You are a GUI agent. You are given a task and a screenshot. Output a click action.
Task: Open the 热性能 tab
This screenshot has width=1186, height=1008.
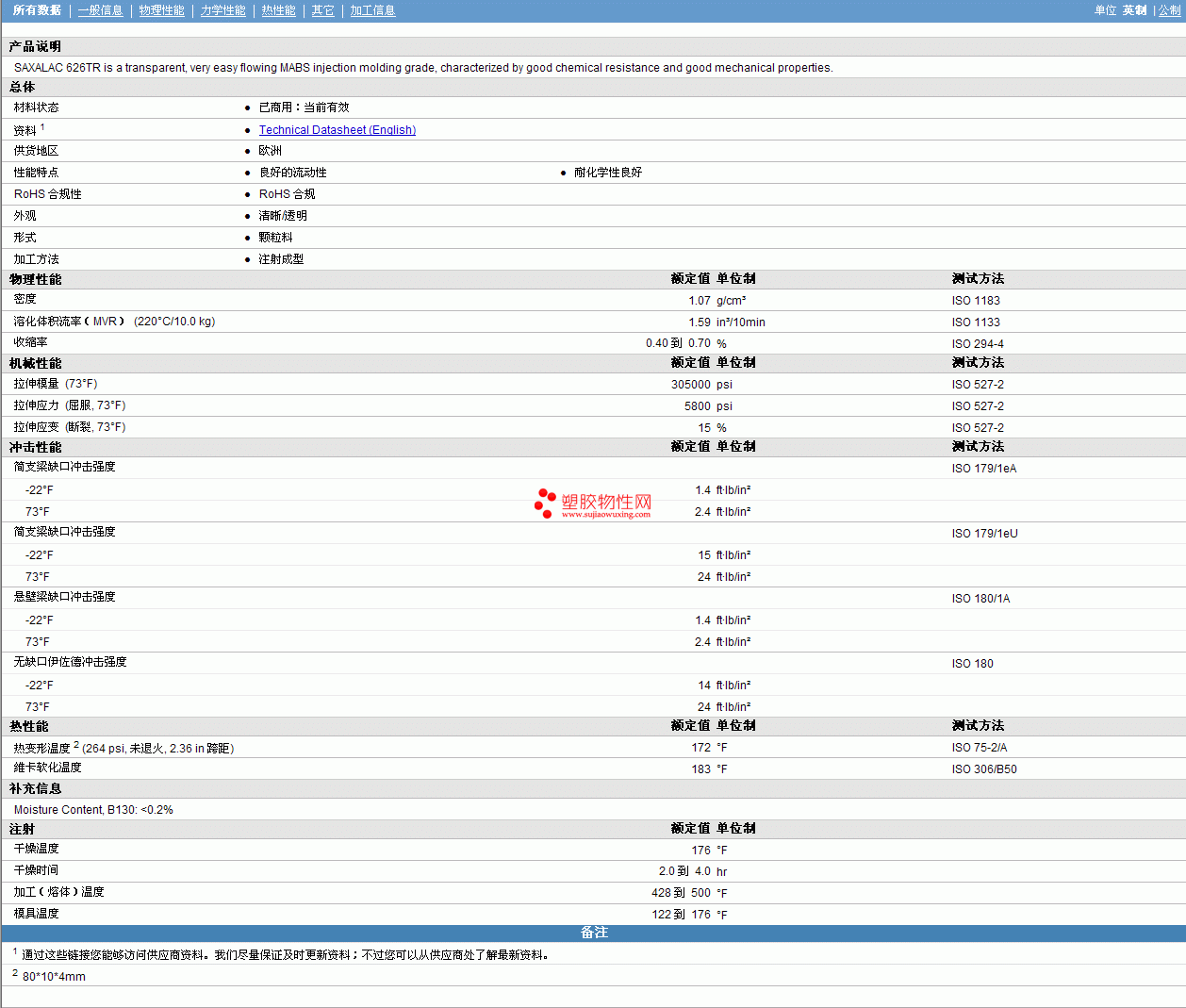point(278,10)
